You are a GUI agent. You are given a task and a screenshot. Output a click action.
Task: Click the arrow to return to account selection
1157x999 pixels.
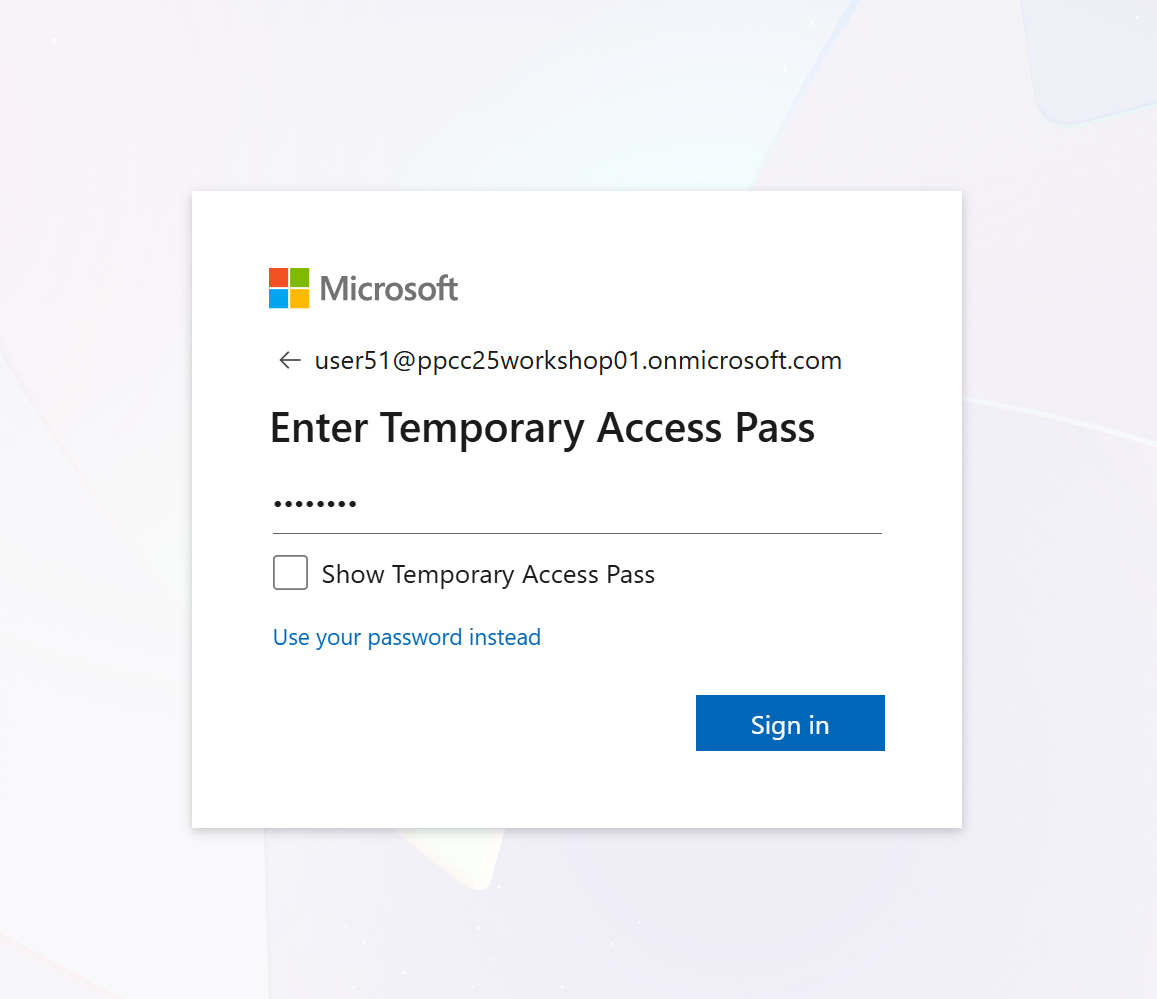point(288,360)
